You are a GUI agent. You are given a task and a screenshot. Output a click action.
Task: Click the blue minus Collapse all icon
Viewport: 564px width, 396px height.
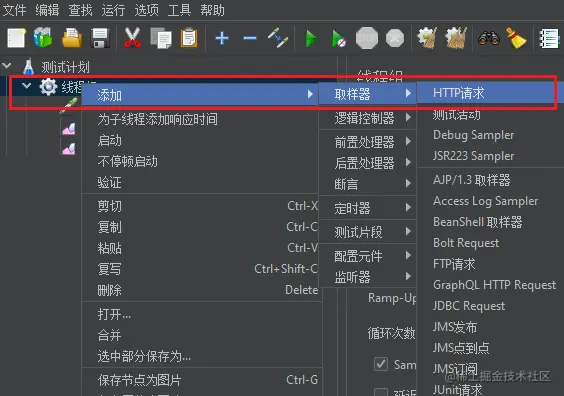[x=250, y=38]
